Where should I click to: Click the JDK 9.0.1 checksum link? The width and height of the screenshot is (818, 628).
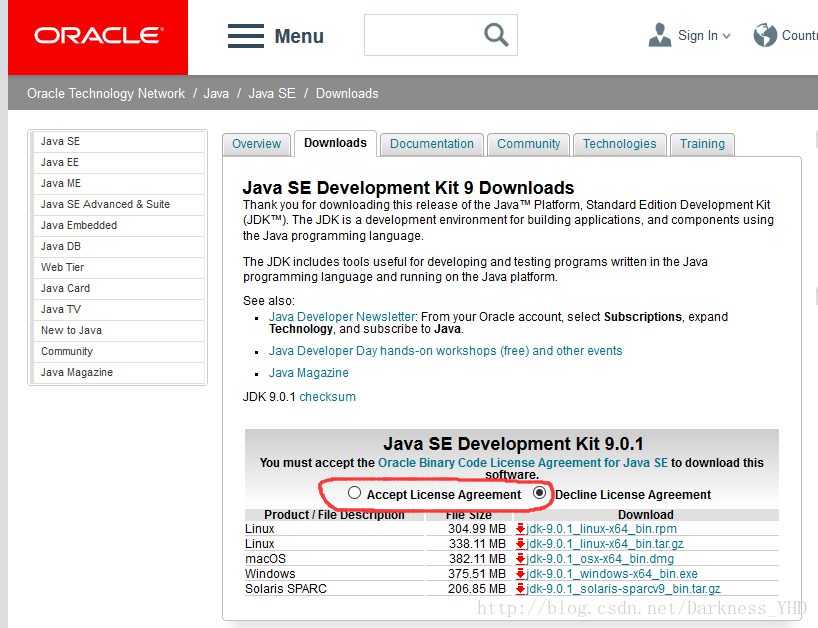328,396
